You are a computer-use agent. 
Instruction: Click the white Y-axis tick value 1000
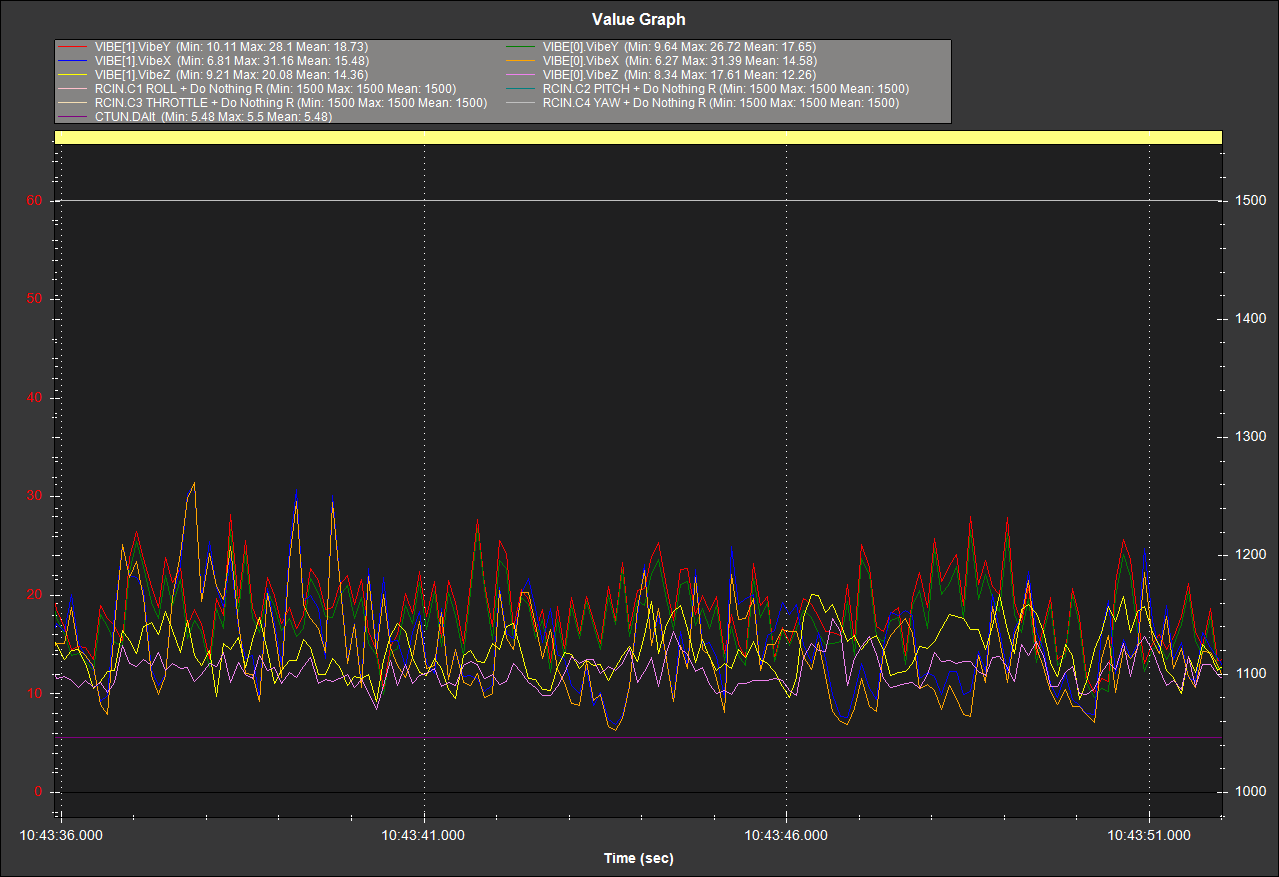[x=1252, y=791]
